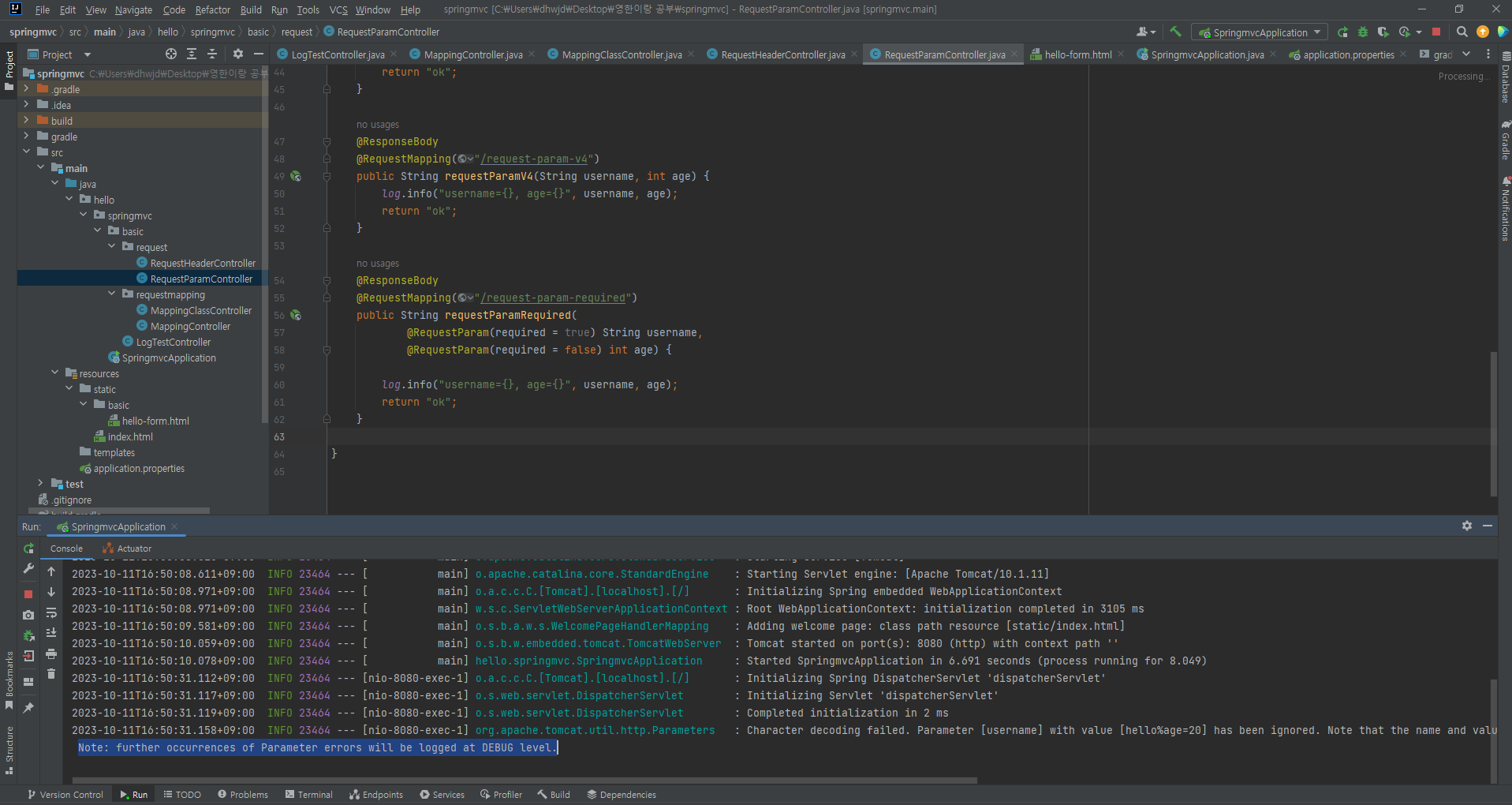Screen dimensions: 1512x805
Task: Collapse the requestmapping package
Action: click(x=111, y=294)
